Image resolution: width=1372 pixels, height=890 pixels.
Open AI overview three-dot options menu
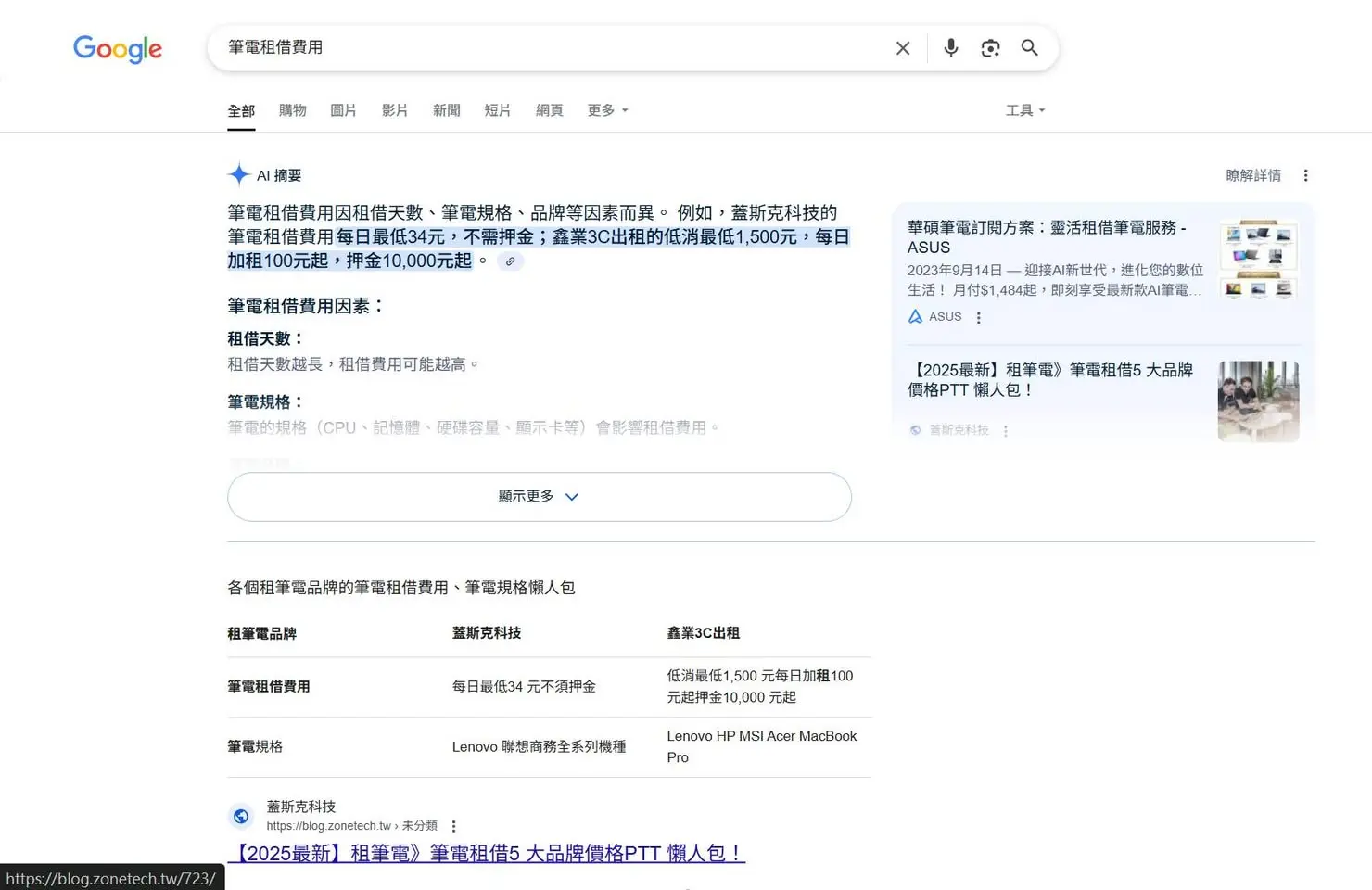pyautogui.click(x=1305, y=176)
